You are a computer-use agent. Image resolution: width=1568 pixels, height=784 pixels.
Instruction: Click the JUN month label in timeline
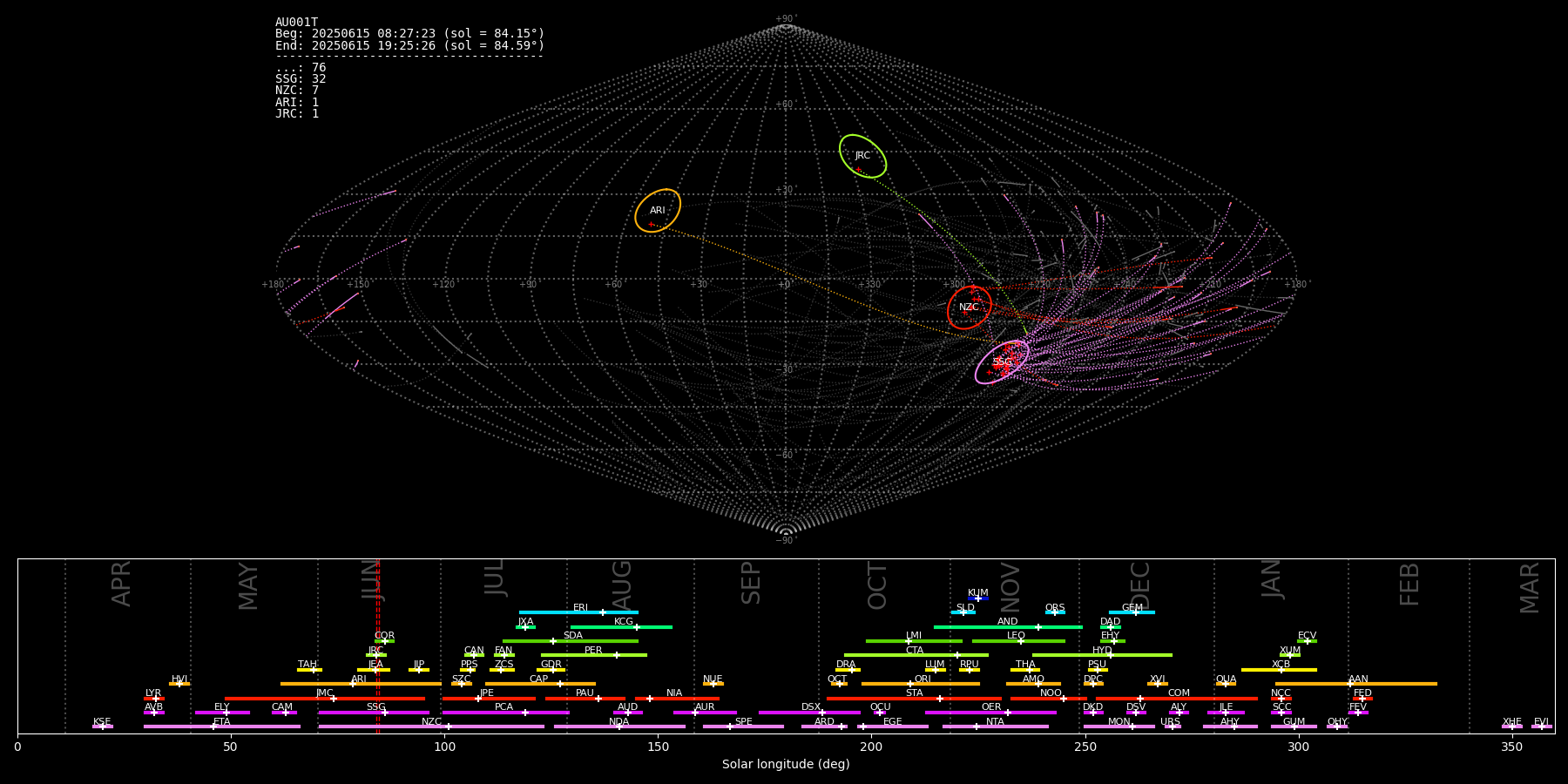372,579
